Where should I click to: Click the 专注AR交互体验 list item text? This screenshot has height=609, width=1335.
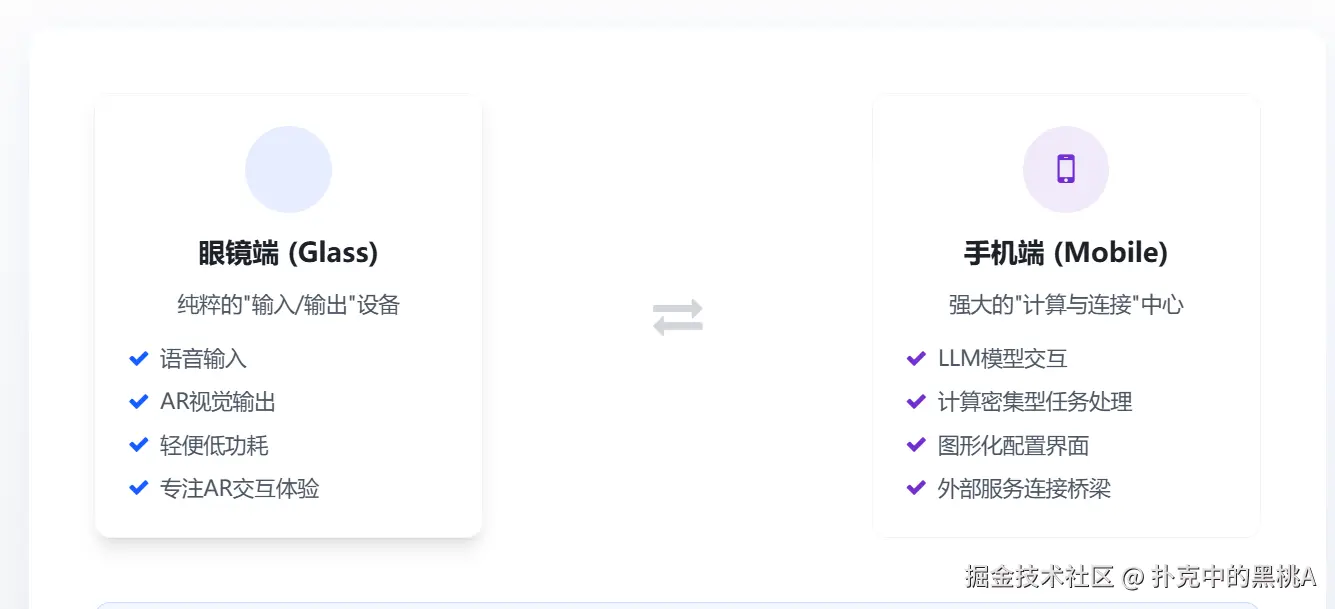point(239,489)
